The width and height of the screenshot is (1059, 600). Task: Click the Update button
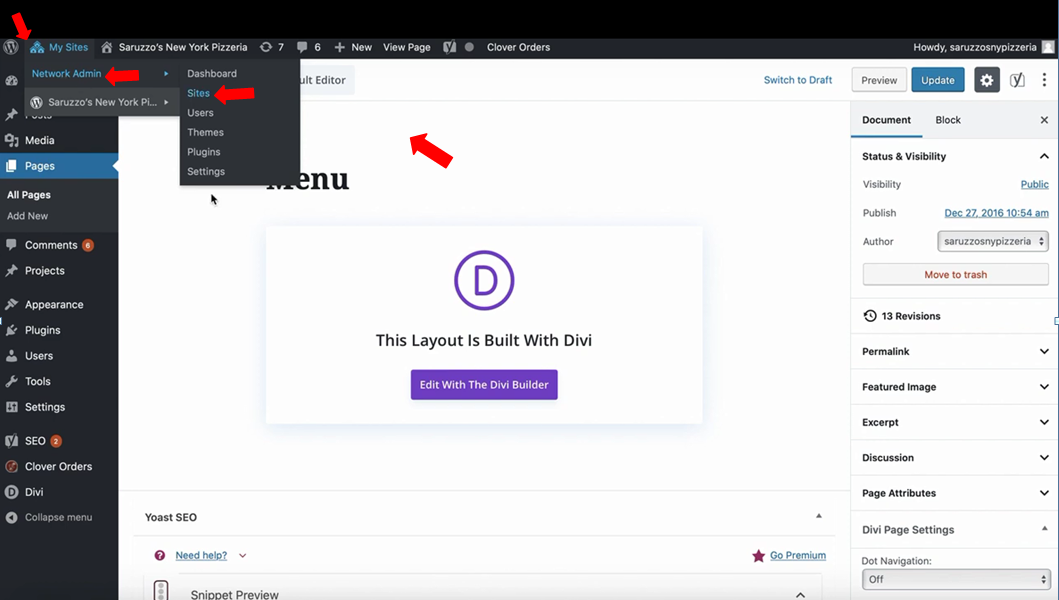937,80
